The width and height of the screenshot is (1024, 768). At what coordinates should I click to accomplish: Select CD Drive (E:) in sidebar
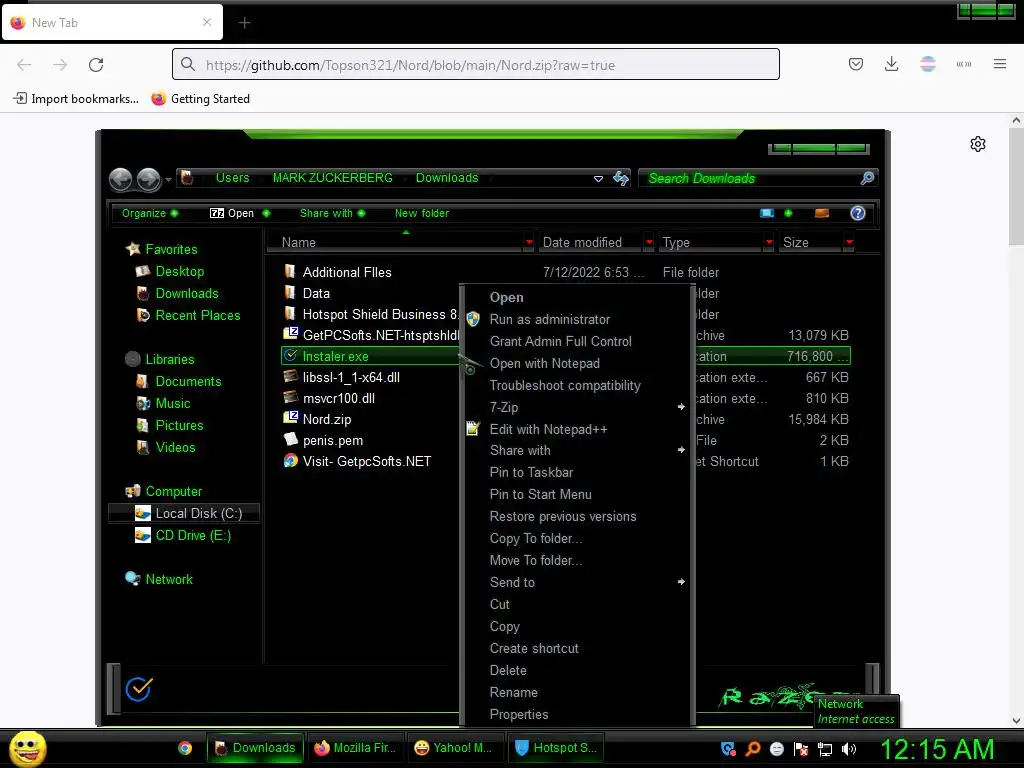pyautogui.click(x=193, y=536)
